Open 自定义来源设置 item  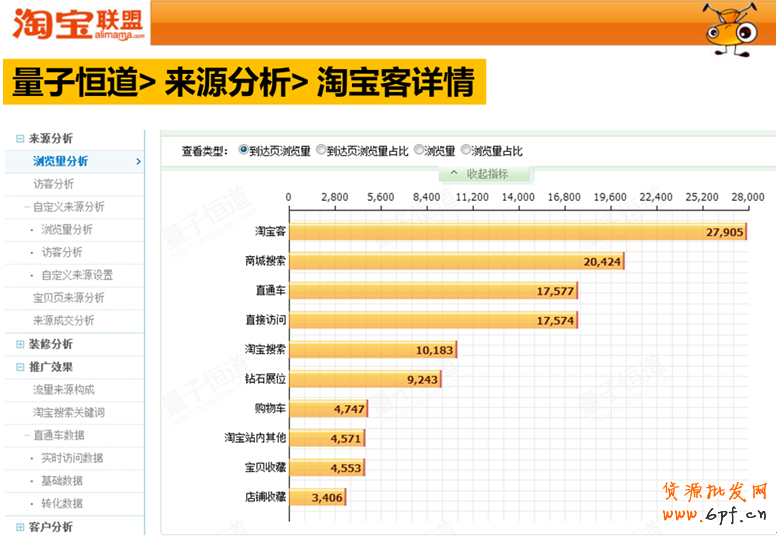(77, 275)
